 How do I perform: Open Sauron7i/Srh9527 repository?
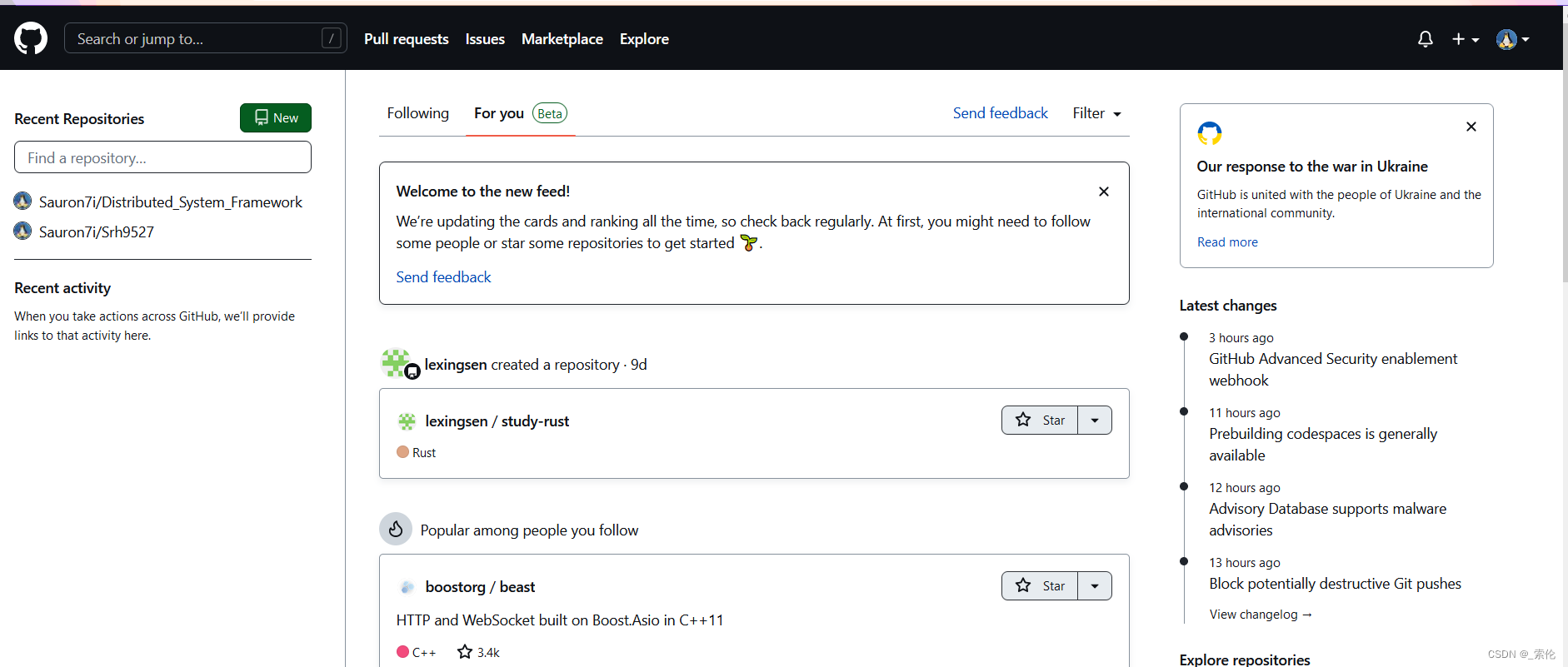97,232
